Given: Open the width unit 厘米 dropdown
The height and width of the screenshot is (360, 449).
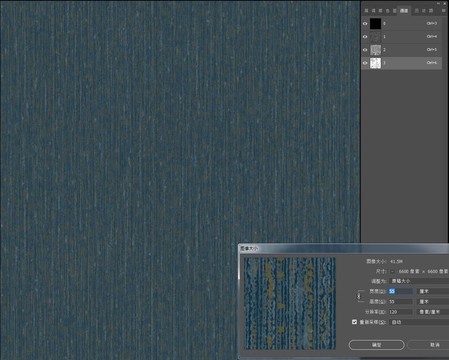Looking at the screenshot, I should tap(433, 291).
